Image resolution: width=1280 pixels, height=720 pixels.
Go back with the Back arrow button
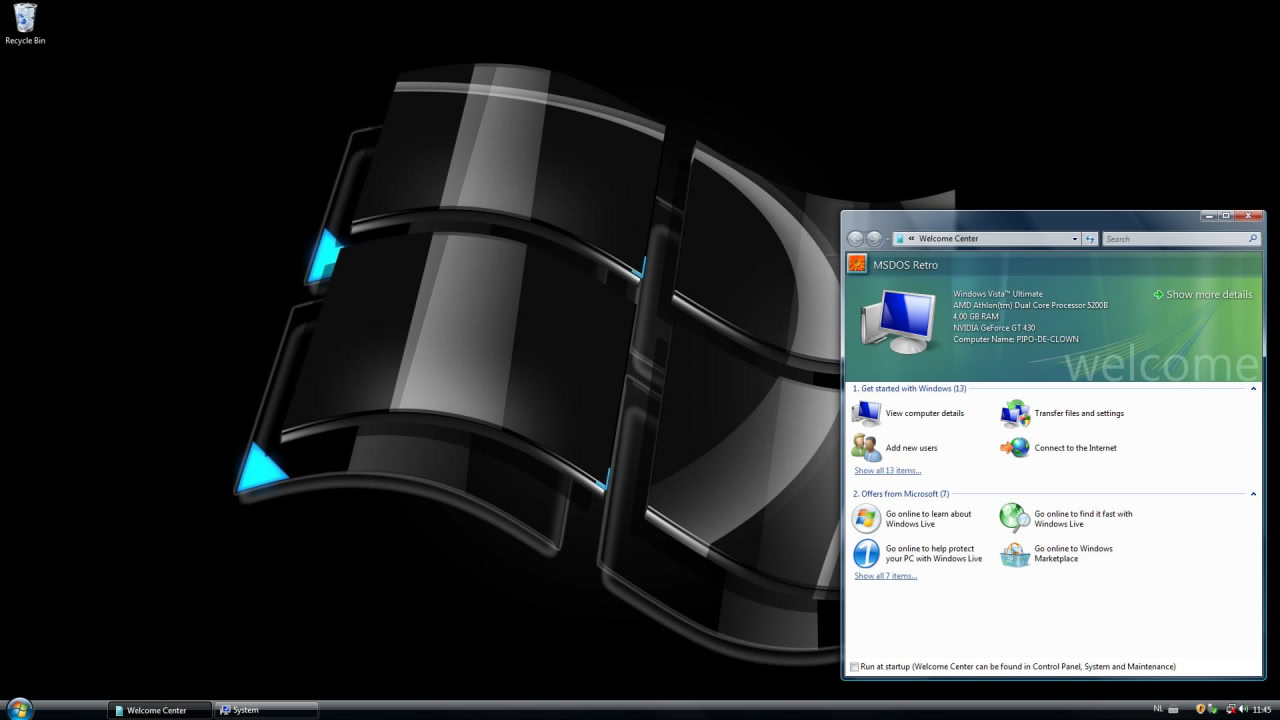pyautogui.click(x=855, y=238)
